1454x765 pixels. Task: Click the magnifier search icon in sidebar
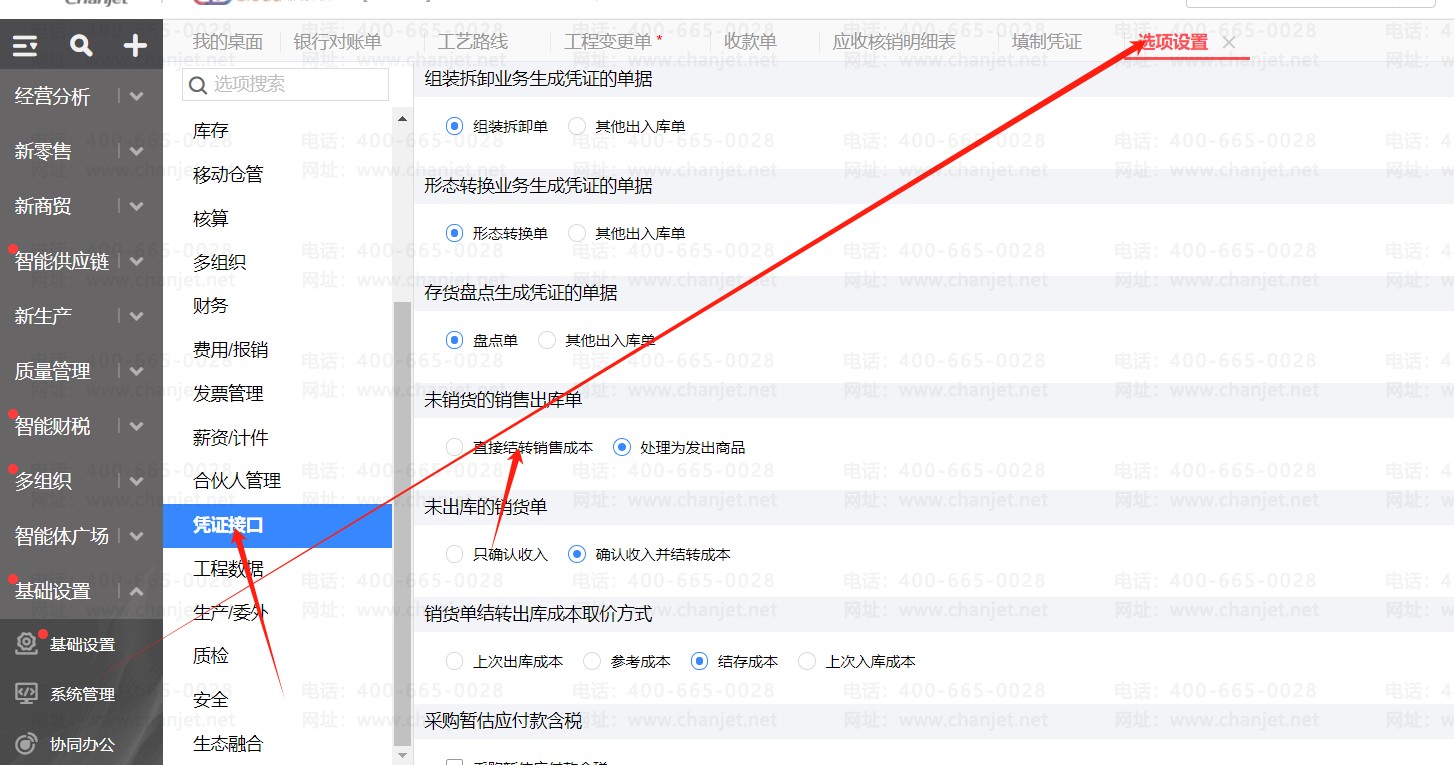(x=81, y=45)
